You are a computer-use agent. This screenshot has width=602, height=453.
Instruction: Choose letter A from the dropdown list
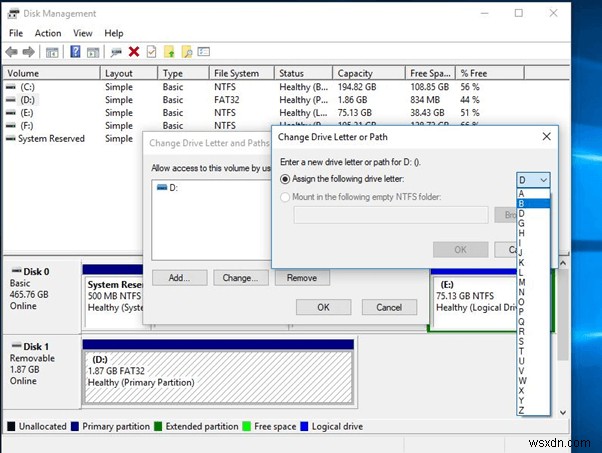pyautogui.click(x=533, y=193)
